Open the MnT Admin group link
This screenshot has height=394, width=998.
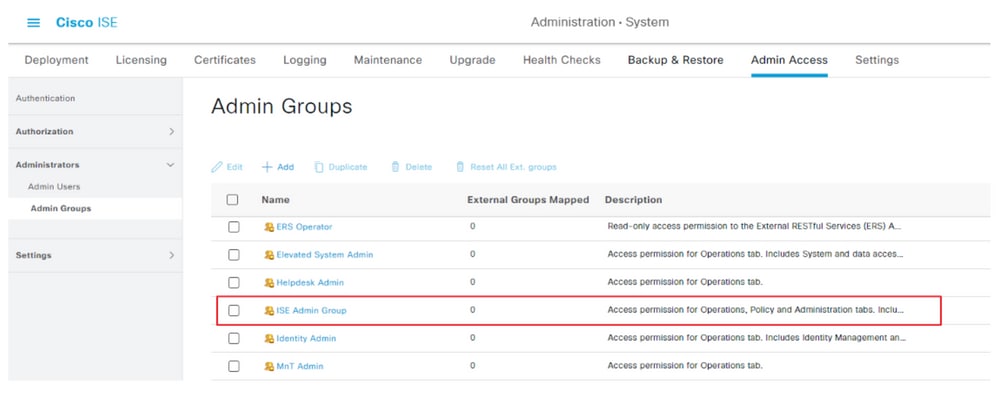click(x=300, y=367)
